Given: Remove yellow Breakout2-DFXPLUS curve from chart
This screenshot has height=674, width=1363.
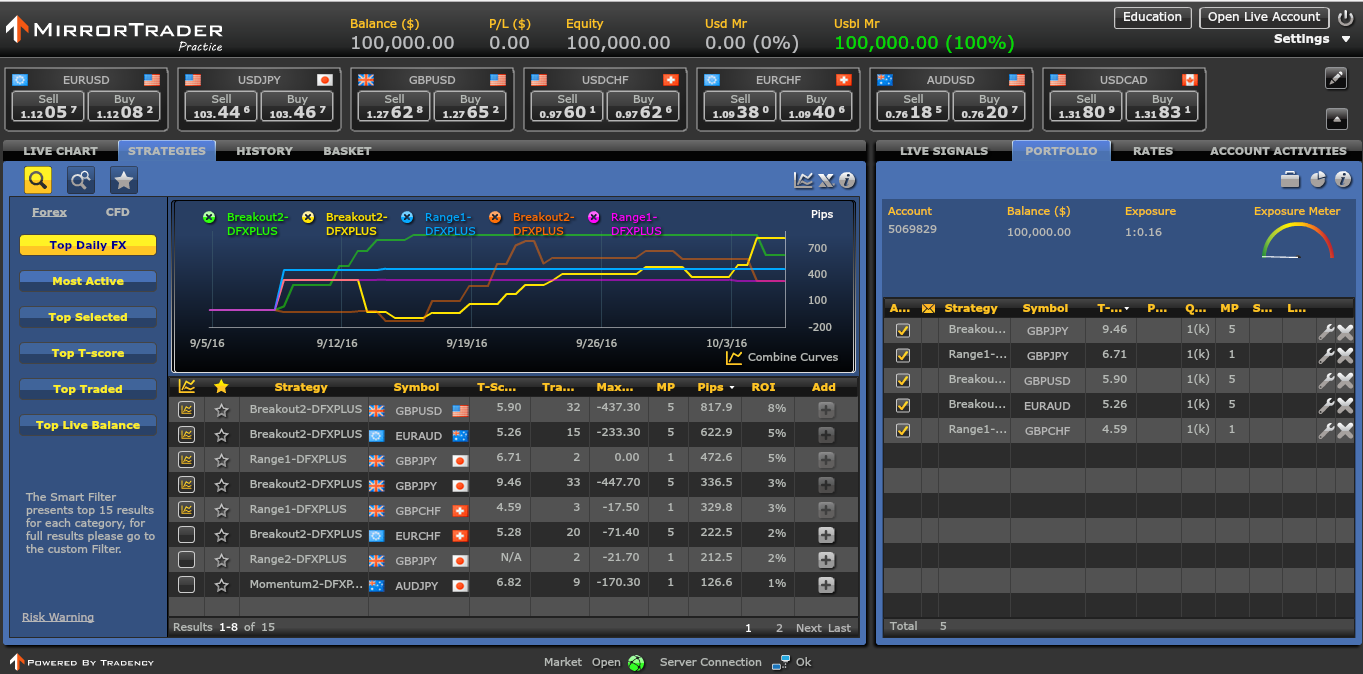Looking at the screenshot, I should 308,217.
